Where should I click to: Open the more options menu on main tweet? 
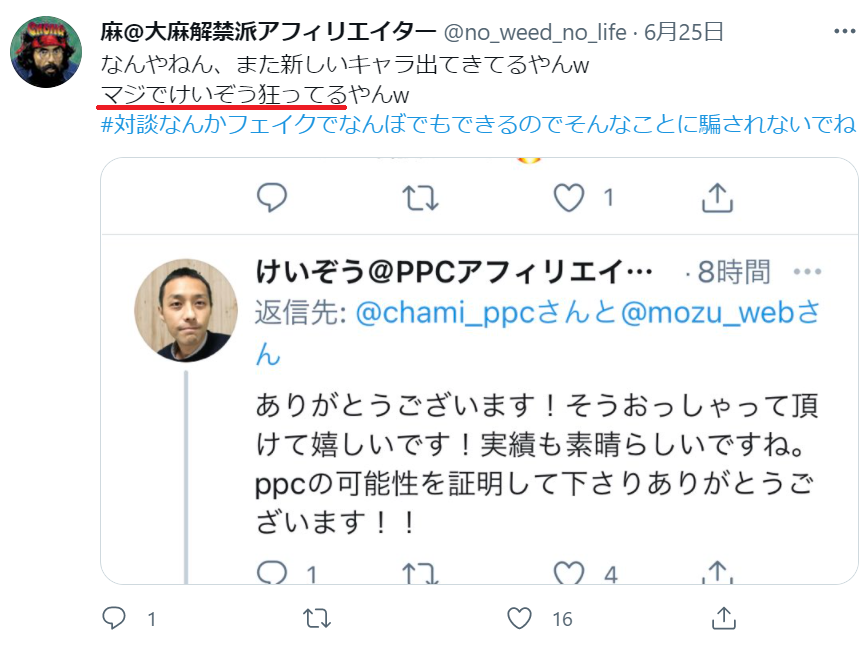844,31
